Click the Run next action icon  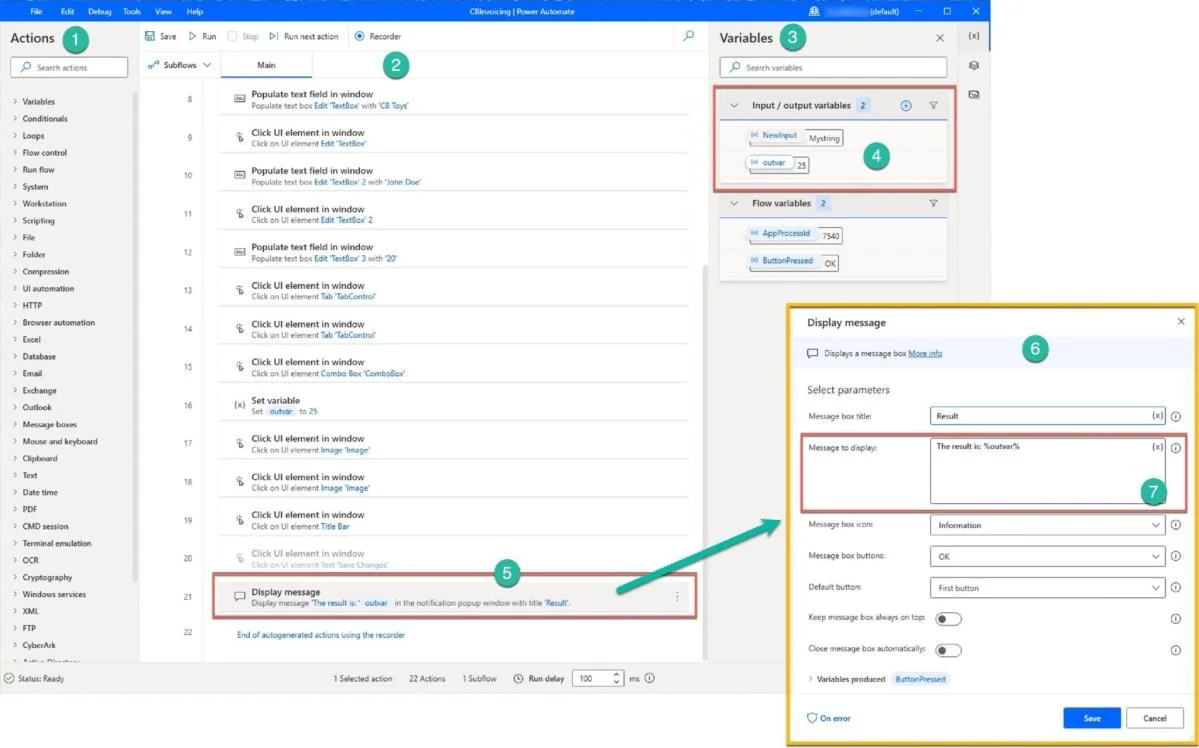pos(274,36)
